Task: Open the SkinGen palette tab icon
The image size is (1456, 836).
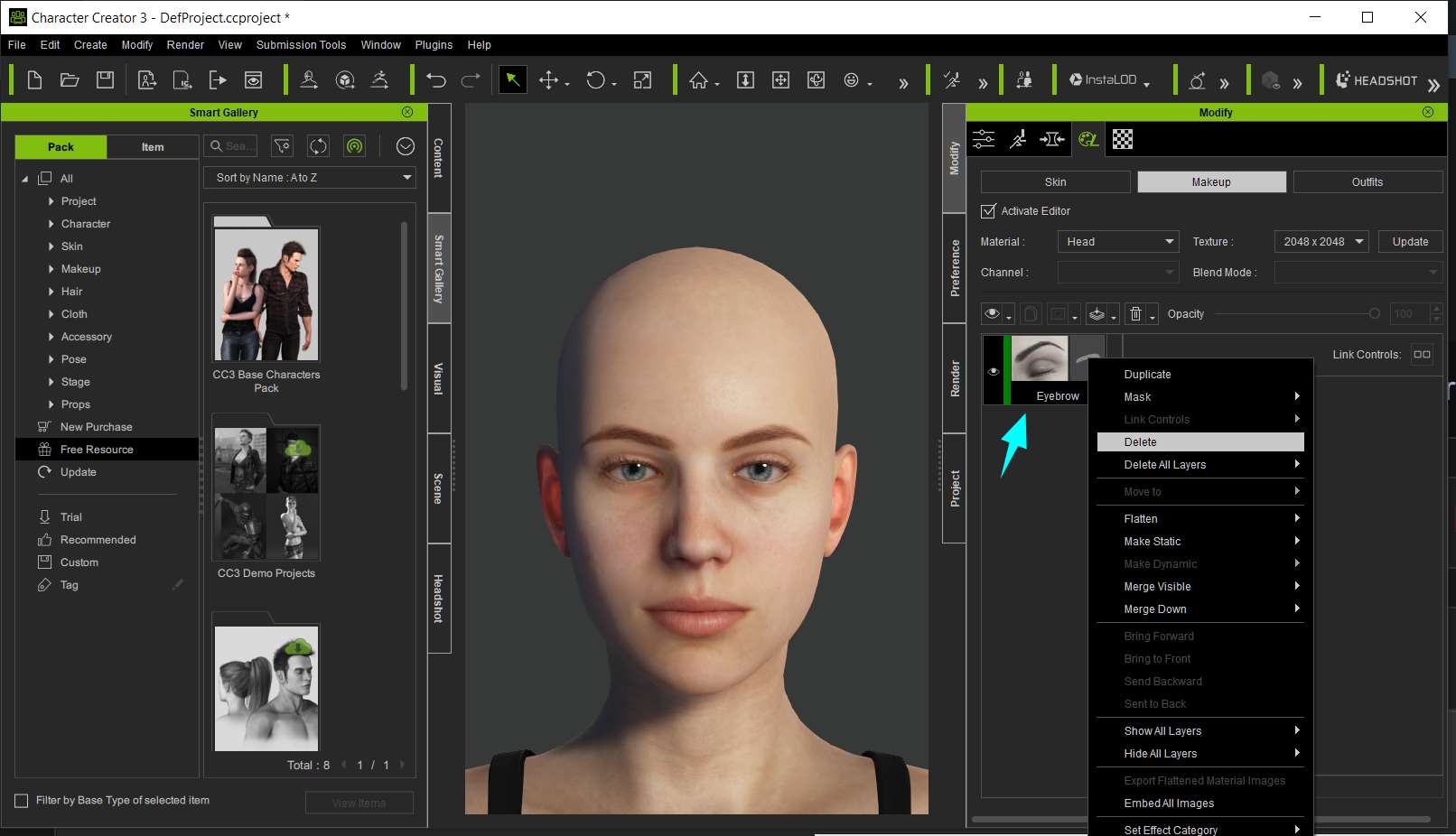Action: click(1088, 139)
